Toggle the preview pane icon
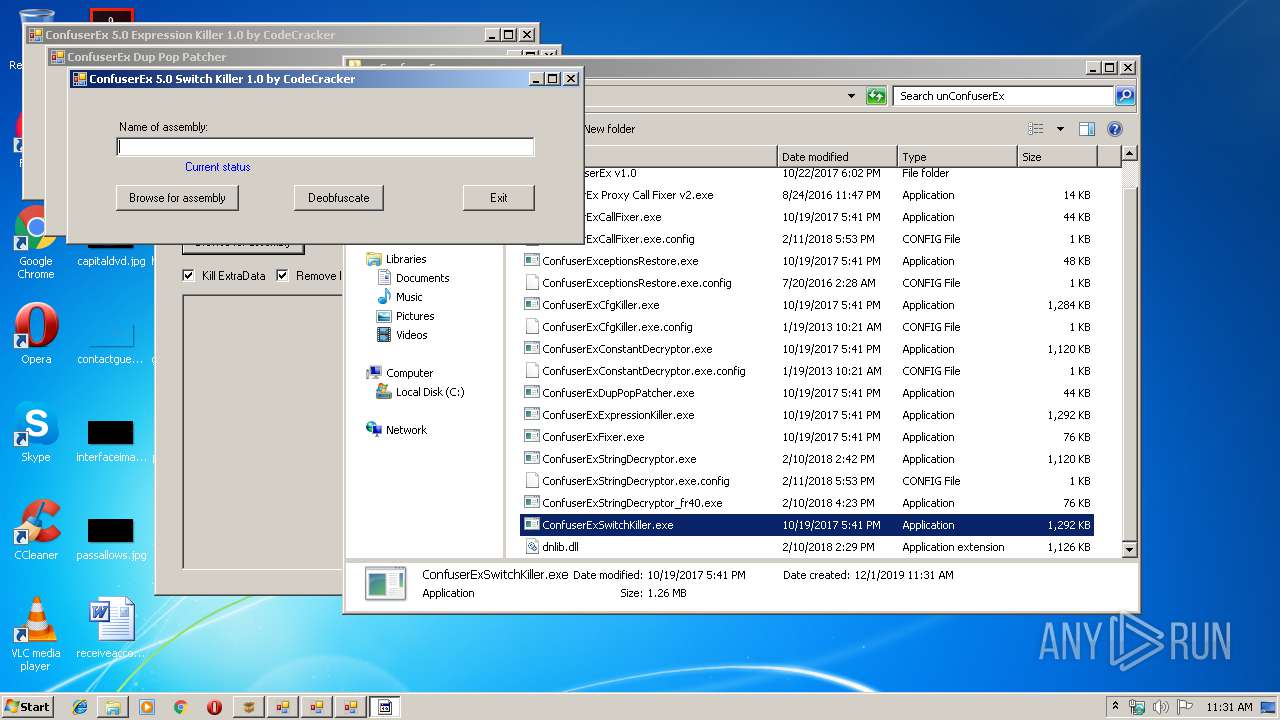This screenshot has width=1280, height=720. [x=1087, y=129]
